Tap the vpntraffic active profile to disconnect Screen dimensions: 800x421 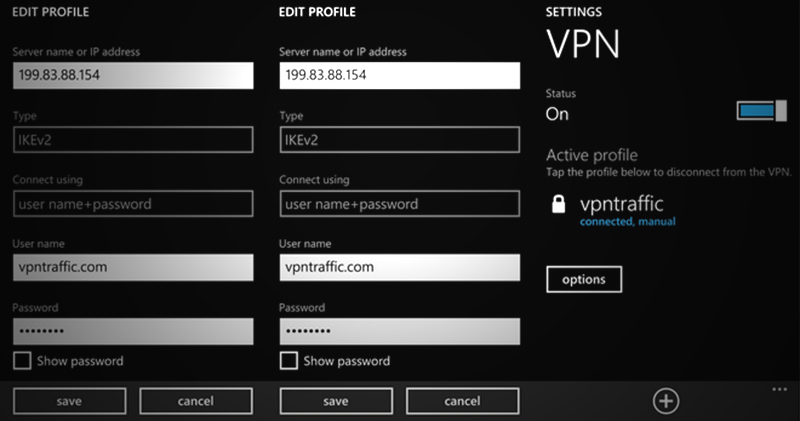click(x=621, y=205)
